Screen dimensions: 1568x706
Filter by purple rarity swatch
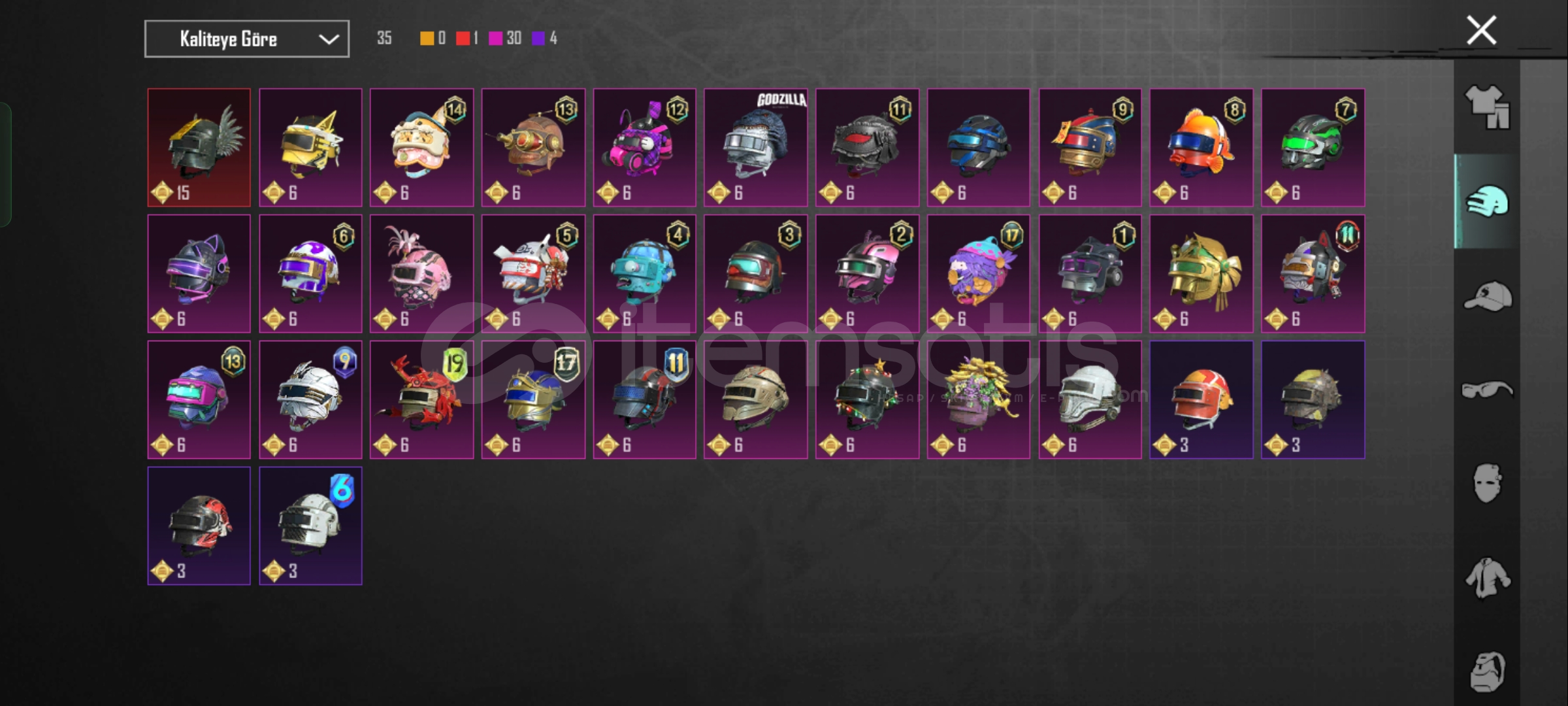coord(538,39)
